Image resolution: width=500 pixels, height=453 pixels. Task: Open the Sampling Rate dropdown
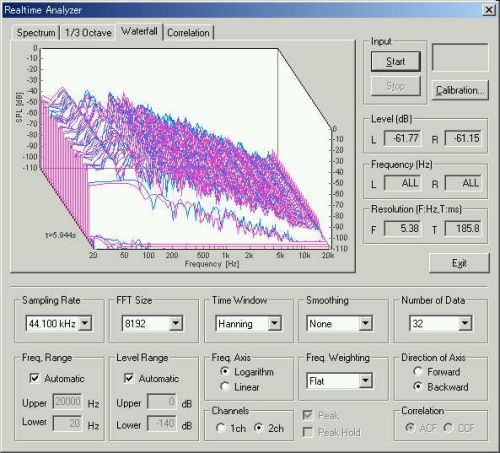85,323
